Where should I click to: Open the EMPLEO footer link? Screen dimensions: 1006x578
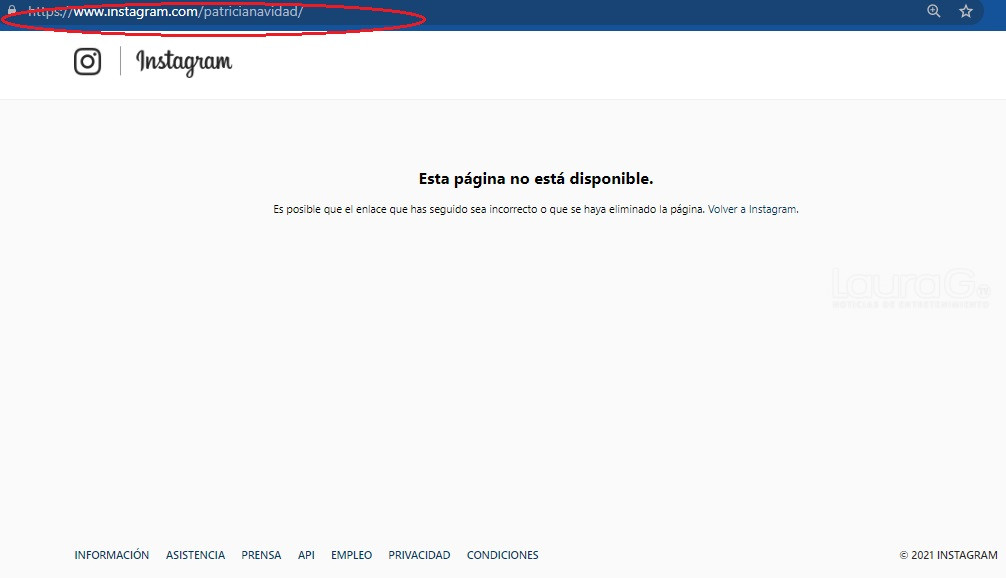(x=351, y=555)
